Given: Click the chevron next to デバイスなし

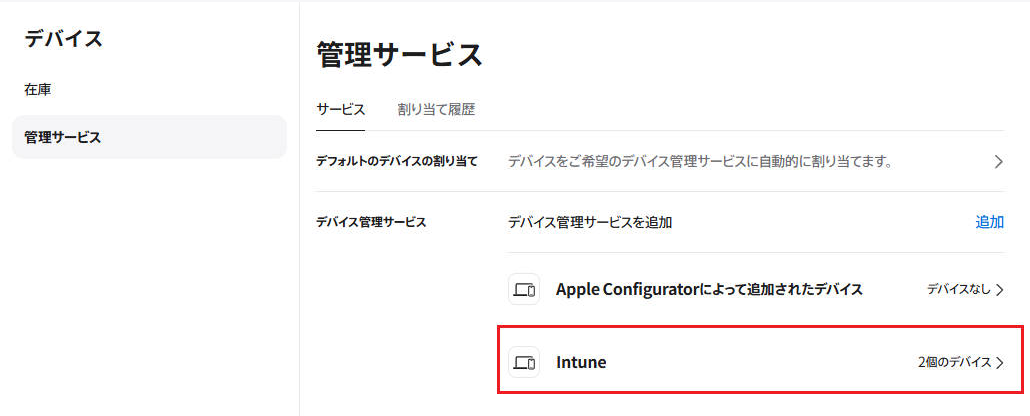Looking at the screenshot, I should pos(1000,290).
